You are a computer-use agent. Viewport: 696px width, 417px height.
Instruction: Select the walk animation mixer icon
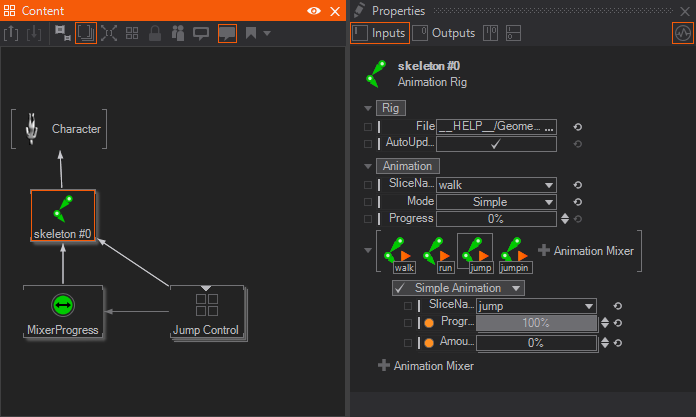(403, 254)
